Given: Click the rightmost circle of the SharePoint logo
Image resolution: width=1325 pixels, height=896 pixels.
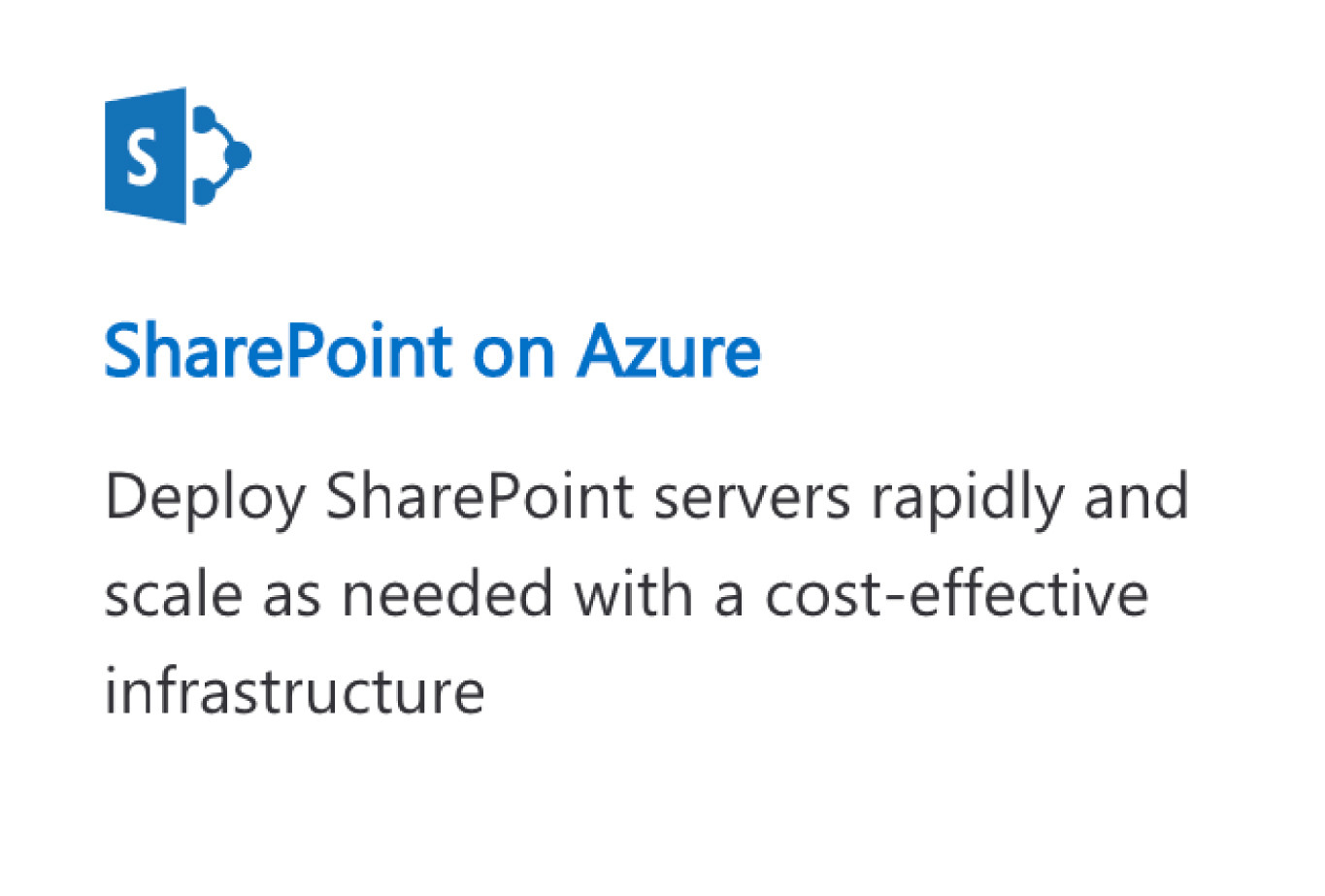Looking at the screenshot, I should (x=237, y=155).
